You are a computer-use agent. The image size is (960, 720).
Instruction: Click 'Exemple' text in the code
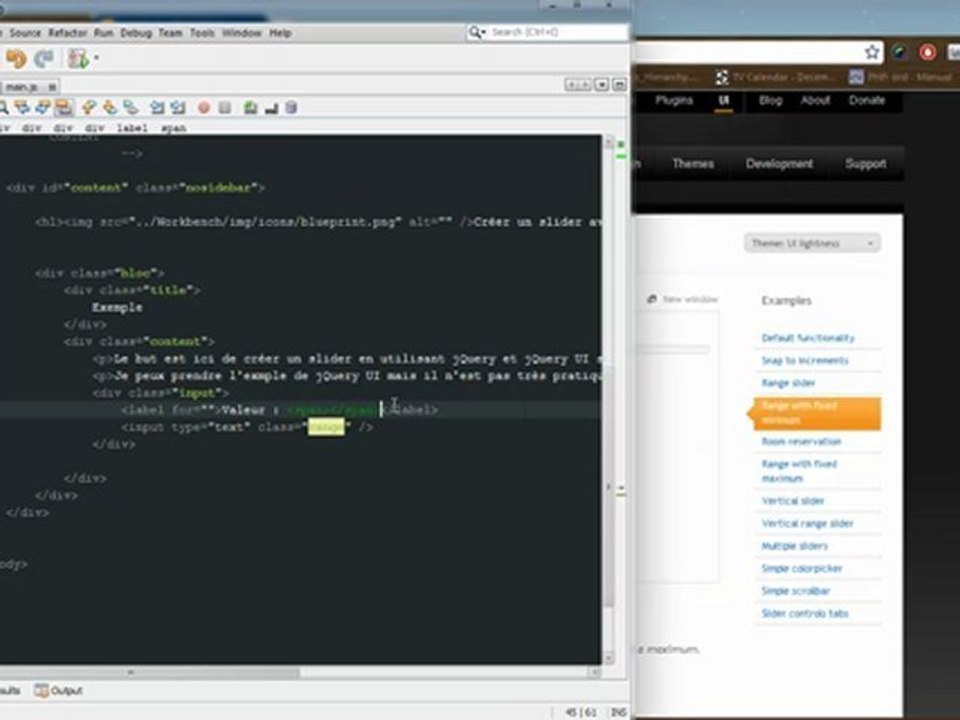[117, 307]
